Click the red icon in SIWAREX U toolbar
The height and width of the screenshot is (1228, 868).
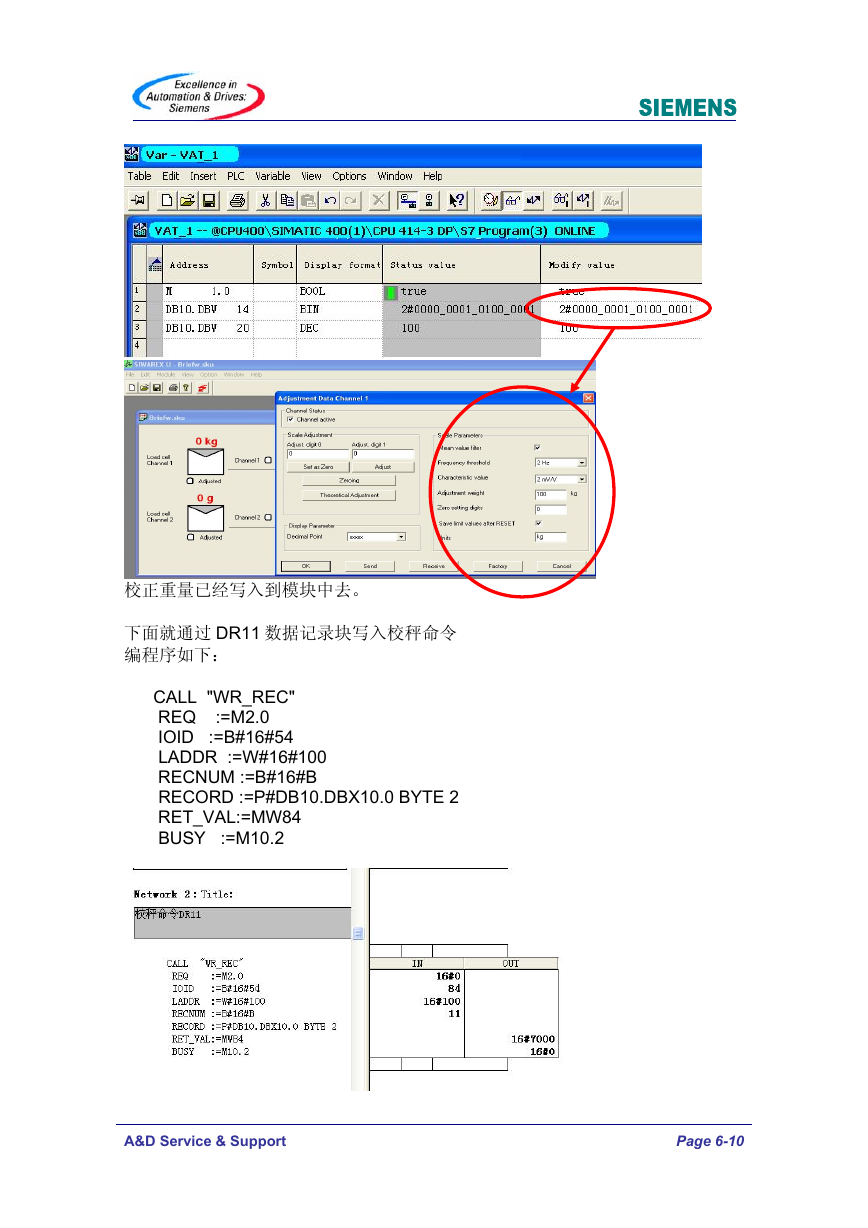201,387
